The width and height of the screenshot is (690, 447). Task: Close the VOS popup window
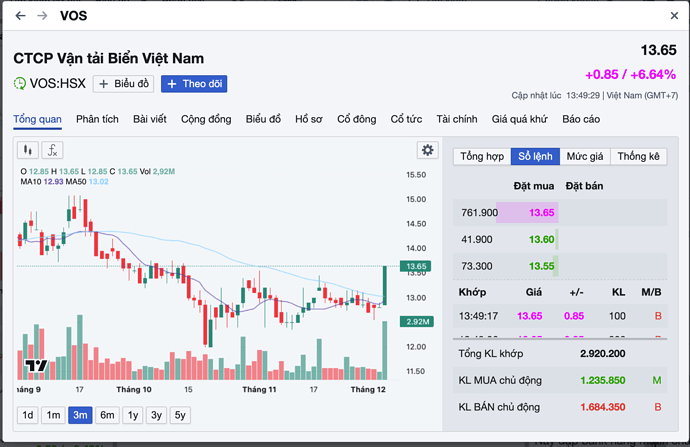(674, 16)
